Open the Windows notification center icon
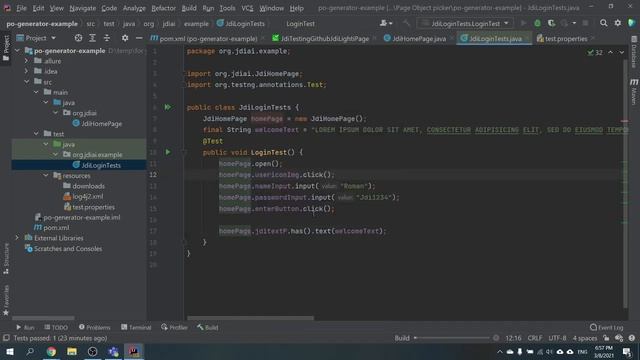Image resolution: width=640 pixels, height=360 pixels. 627,351
